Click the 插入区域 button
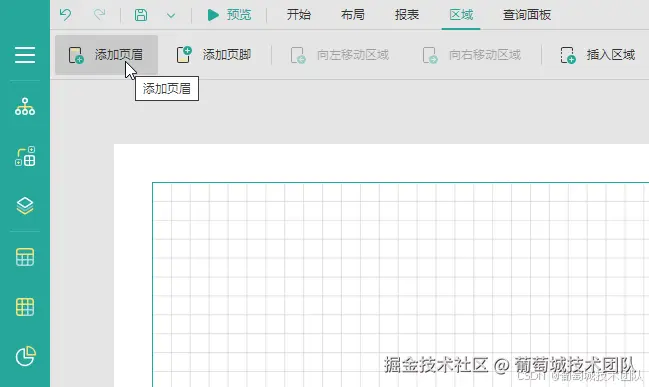This screenshot has height=387, width=649. pos(598,55)
